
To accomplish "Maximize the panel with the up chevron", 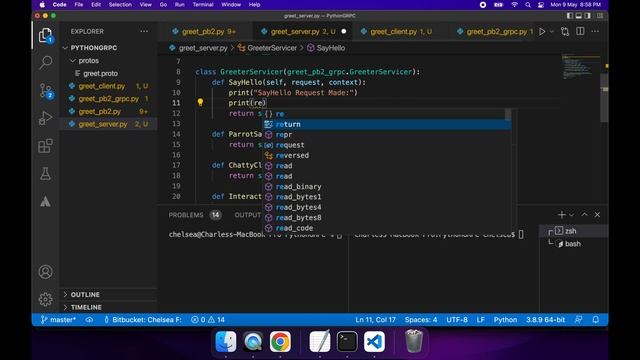I will point(584,215).
